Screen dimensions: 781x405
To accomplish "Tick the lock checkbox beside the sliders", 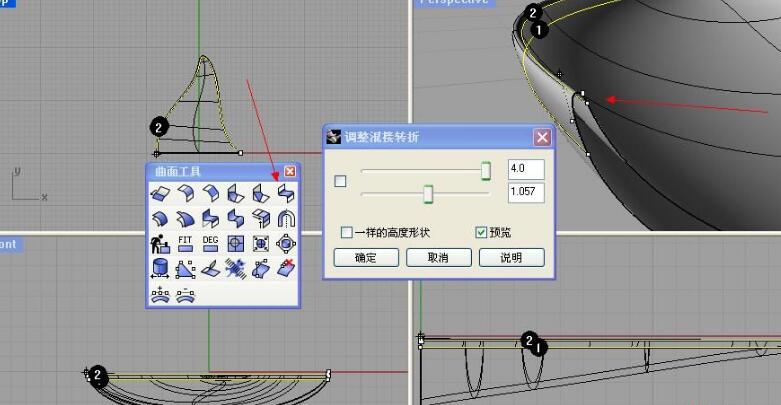I will (340, 181).
